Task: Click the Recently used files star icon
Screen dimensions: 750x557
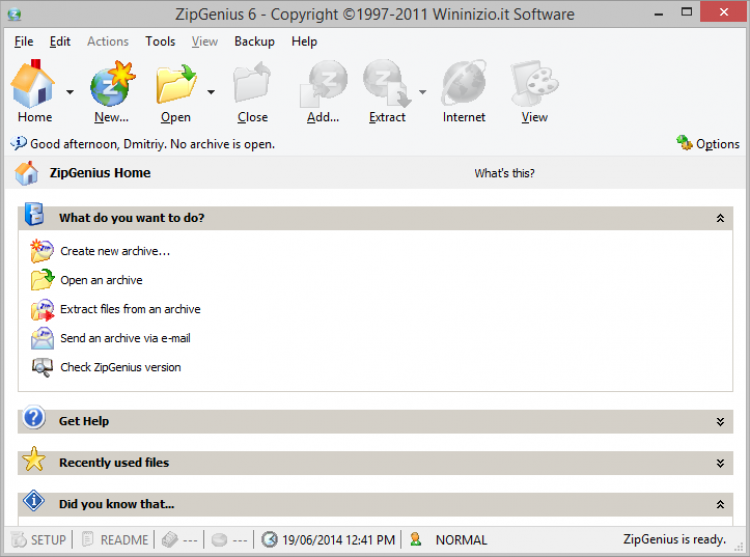Action: coord(34,459)
